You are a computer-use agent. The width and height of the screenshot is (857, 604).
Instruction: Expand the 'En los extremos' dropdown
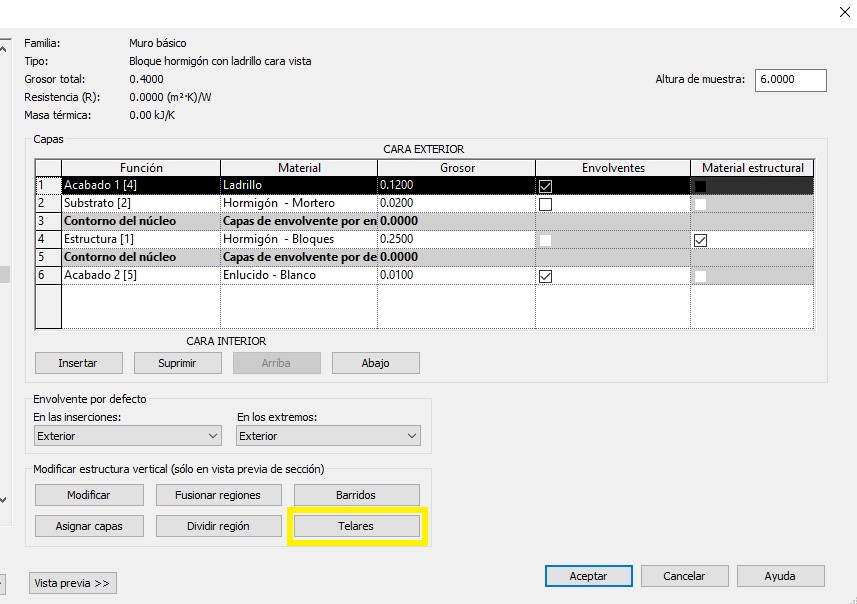(329, 436)
